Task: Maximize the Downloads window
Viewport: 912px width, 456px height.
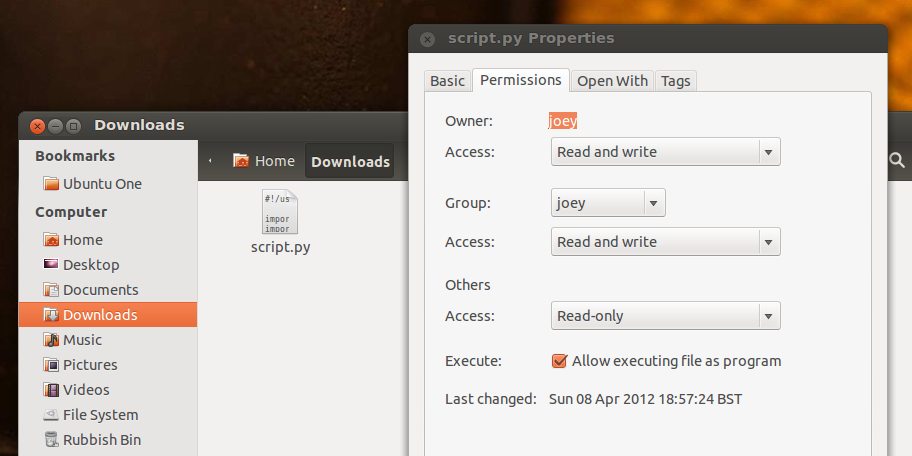Action: pos(73,126)
